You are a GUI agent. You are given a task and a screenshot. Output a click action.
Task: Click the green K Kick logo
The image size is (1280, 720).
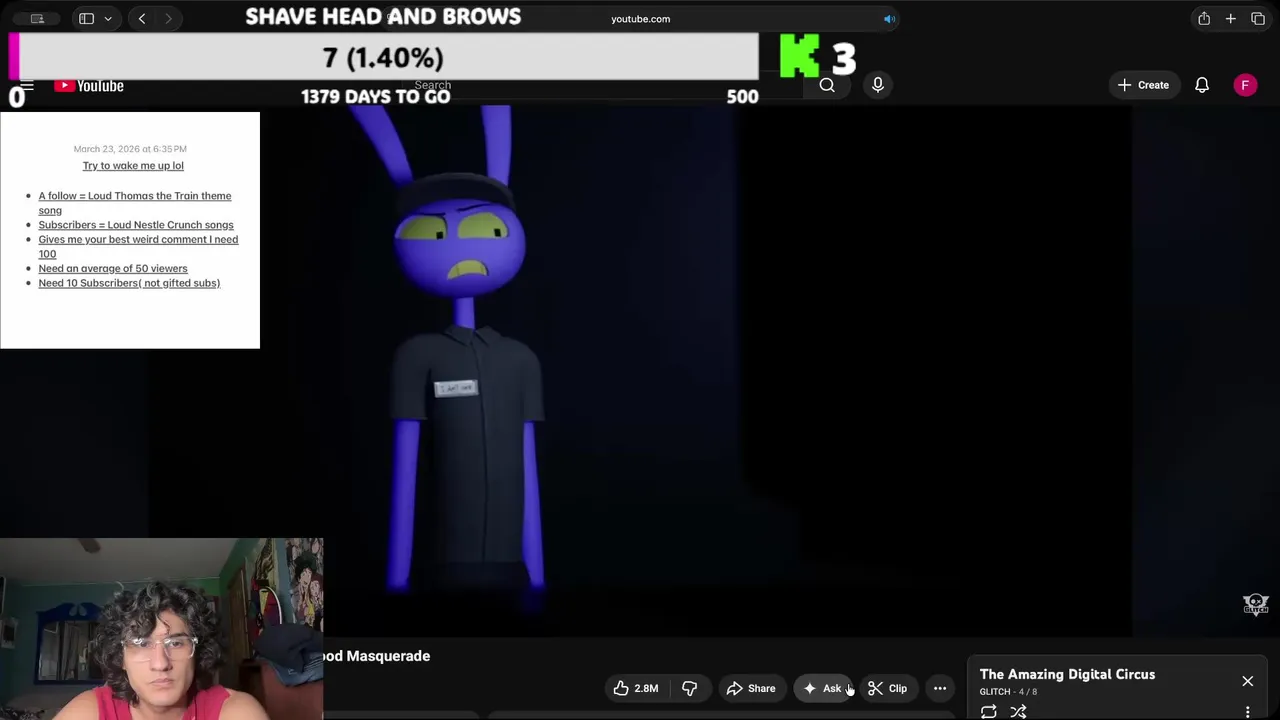point(799,57)
